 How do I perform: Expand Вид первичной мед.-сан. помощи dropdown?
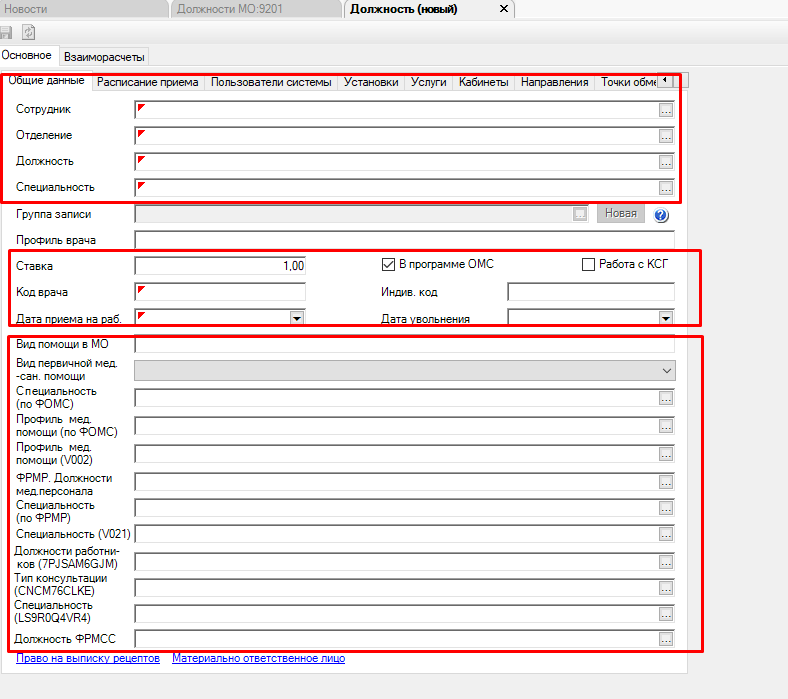point(666,371)
